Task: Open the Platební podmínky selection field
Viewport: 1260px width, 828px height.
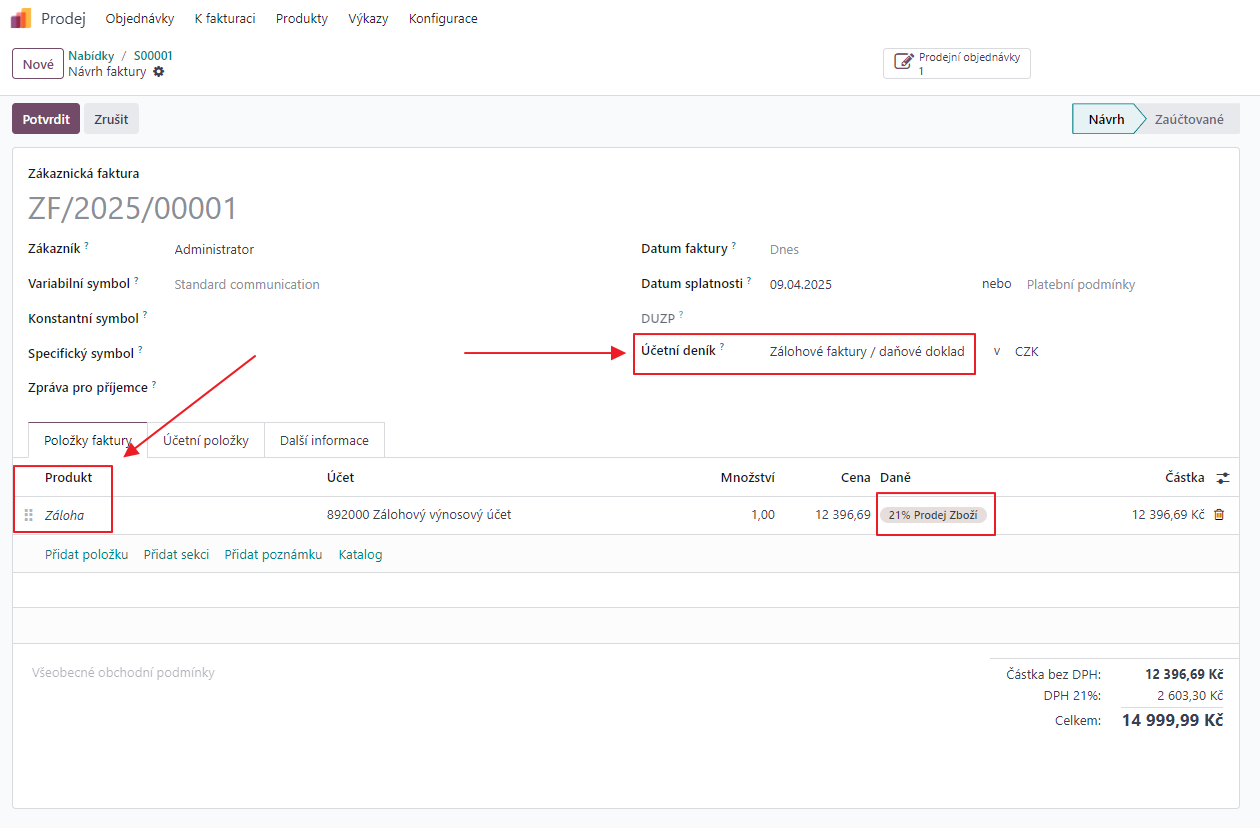Action: (1080, 284)
